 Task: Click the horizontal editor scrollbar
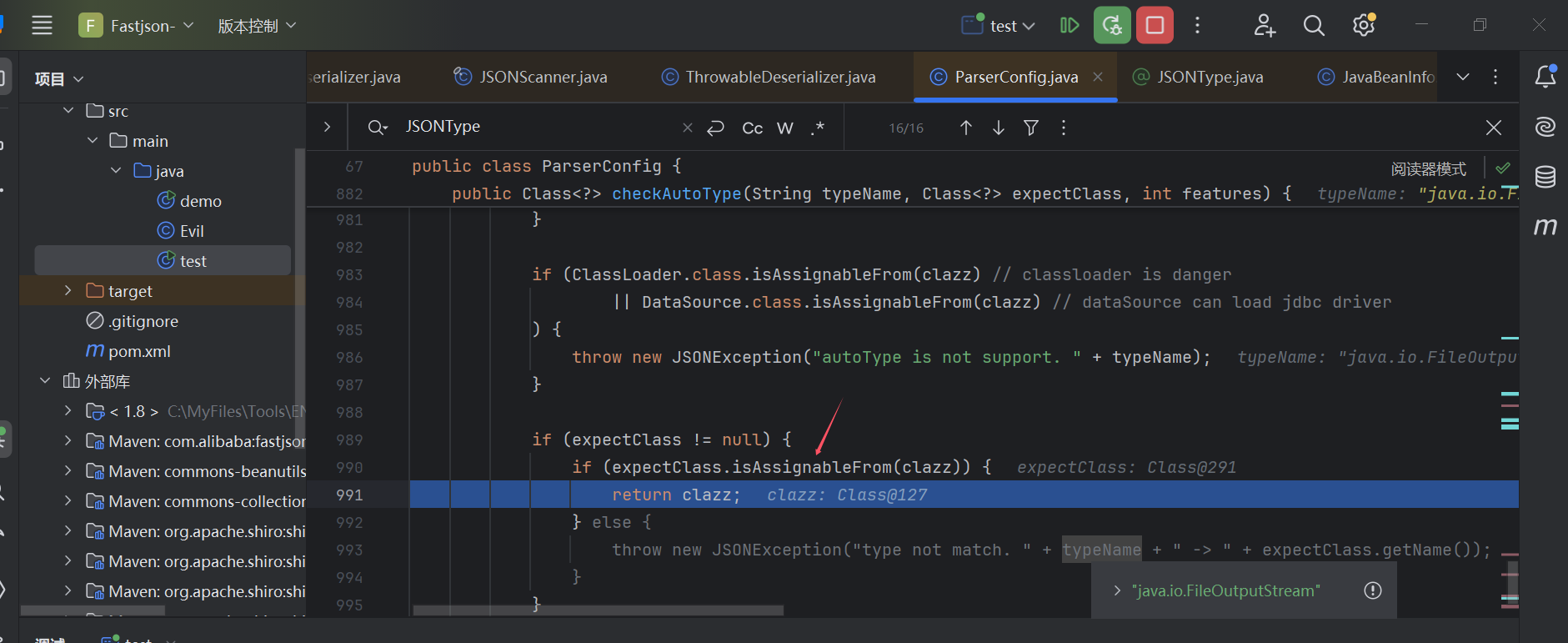pyautogui.click(x=598, y=610)
